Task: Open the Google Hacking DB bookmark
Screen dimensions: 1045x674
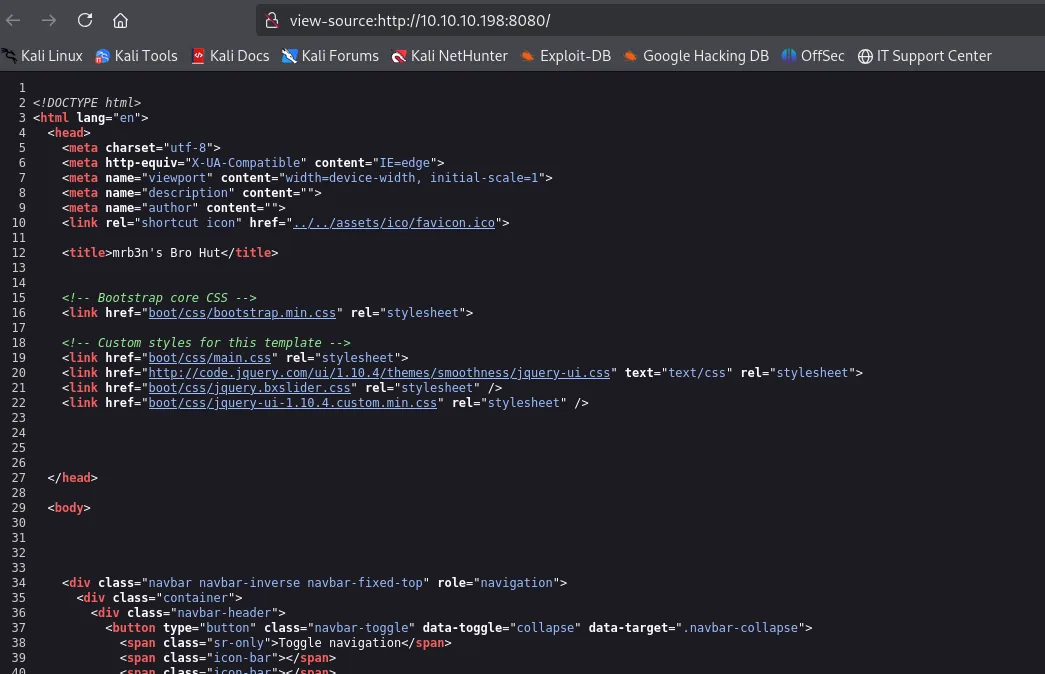Action: pyautogui.click(x=696, y=56)
